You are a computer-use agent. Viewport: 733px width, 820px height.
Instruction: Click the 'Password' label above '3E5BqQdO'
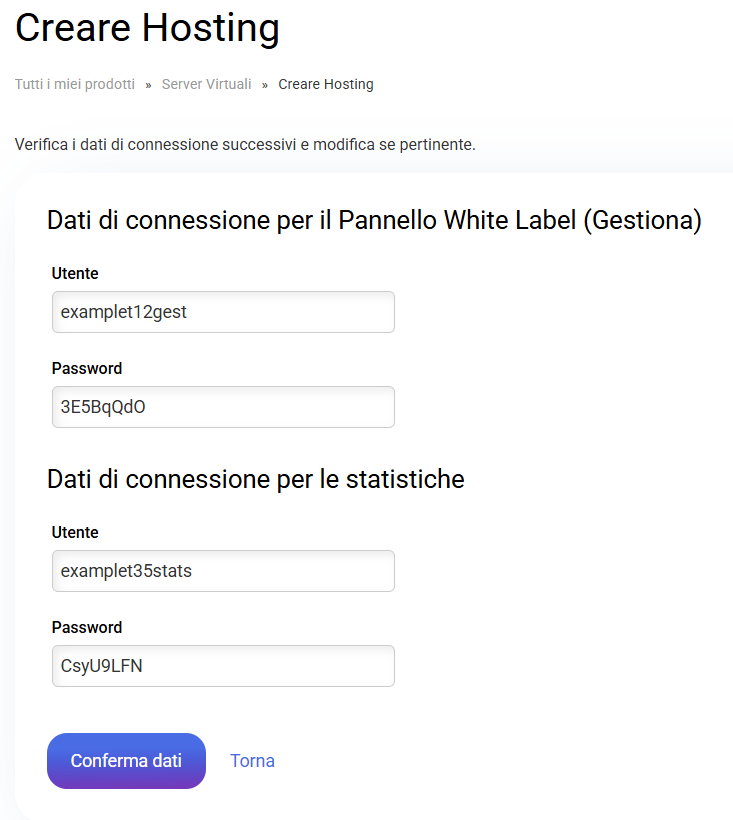[x=87, y=368]
